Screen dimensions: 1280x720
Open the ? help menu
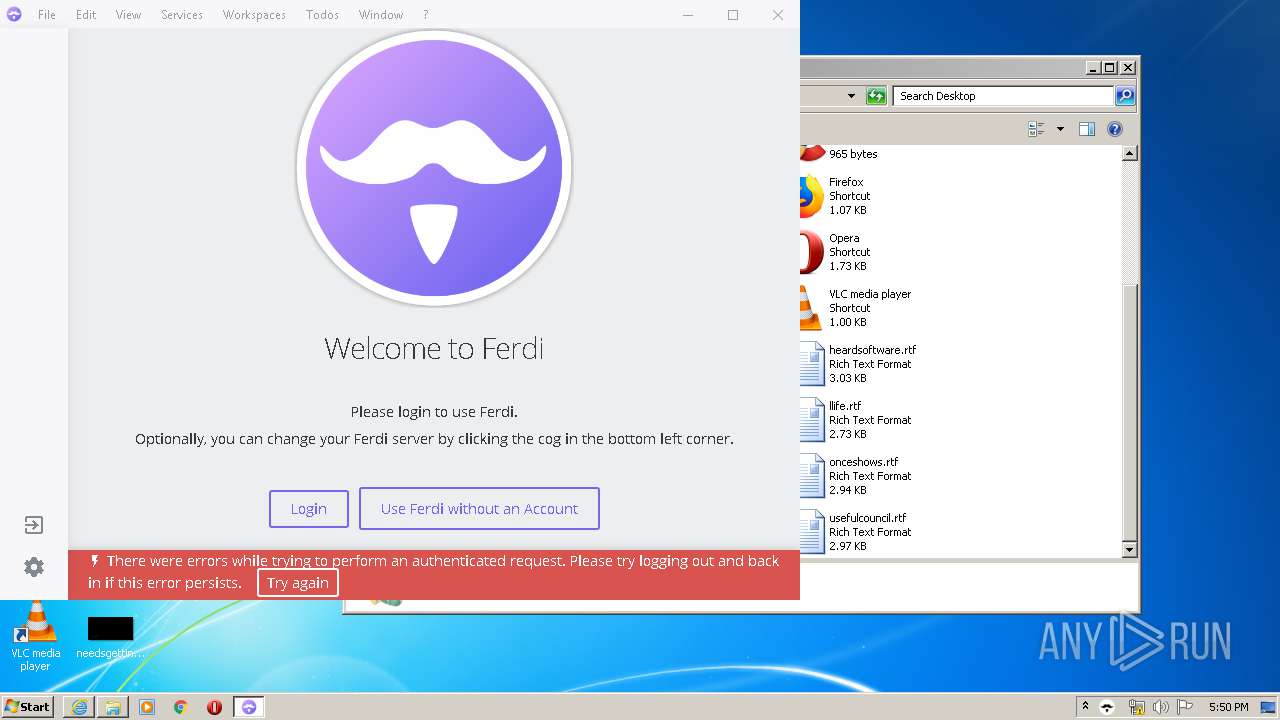(426, 15)
